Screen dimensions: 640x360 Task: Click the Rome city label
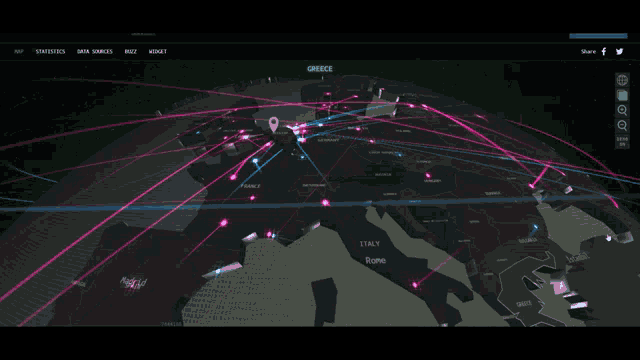pos(376,260)
